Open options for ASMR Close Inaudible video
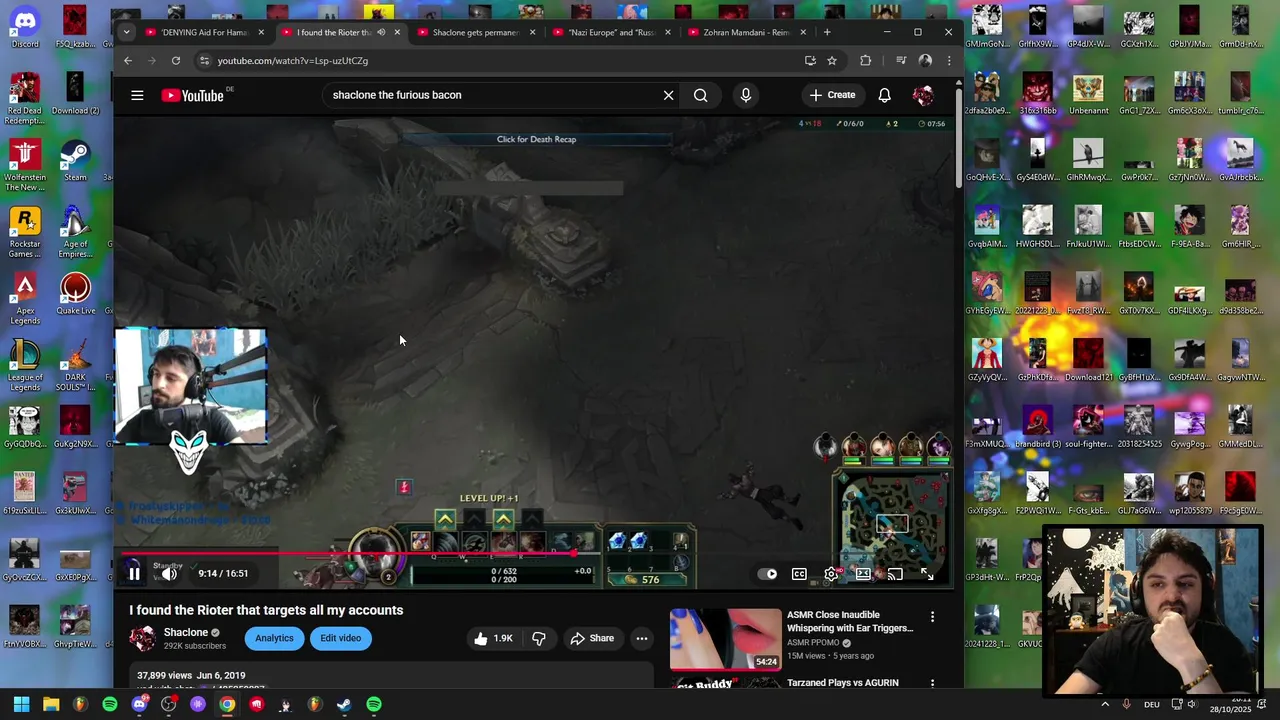 (932, 617)
